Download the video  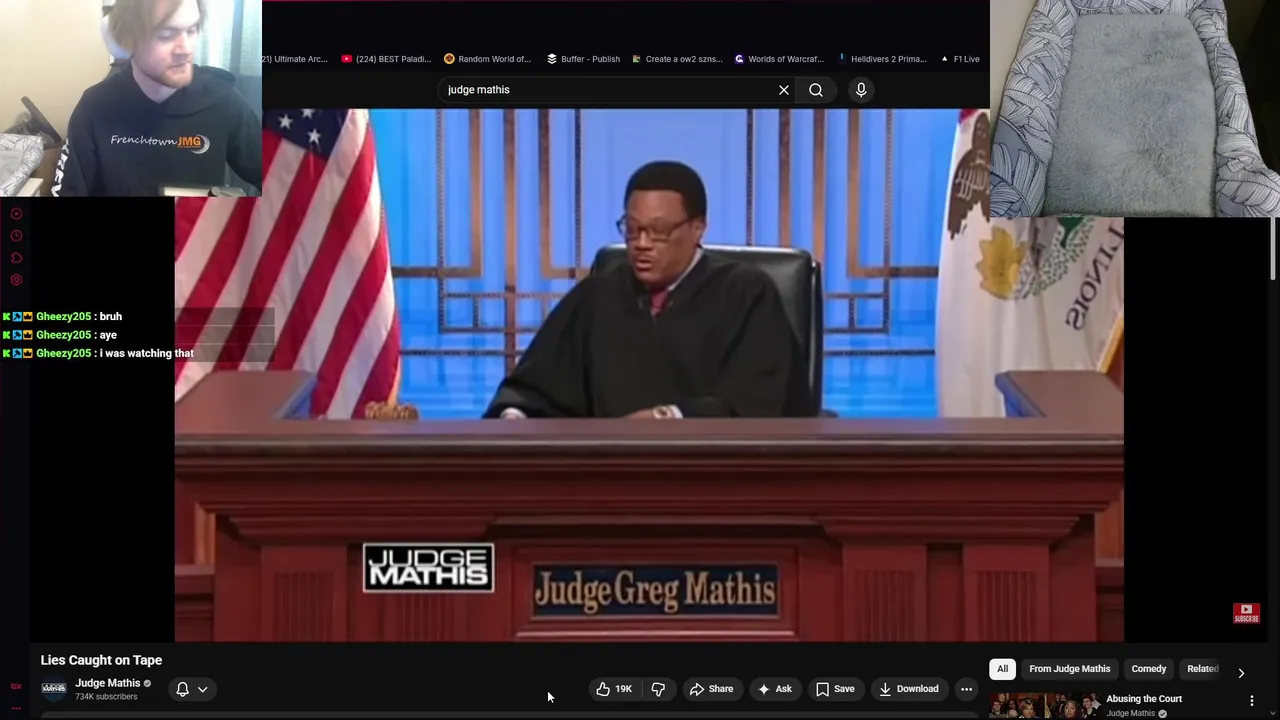click(908, 689)
